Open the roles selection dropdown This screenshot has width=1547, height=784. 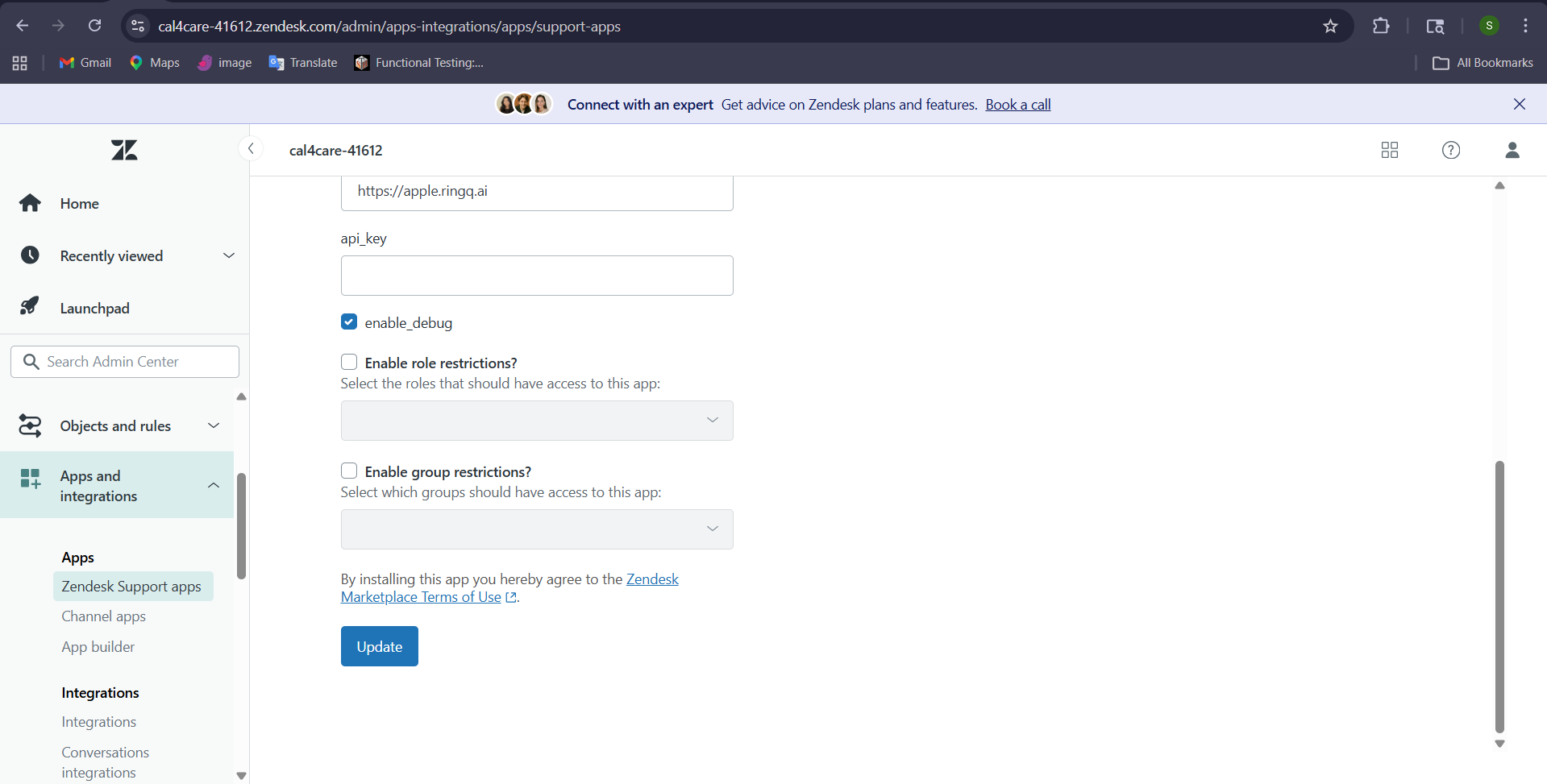pos(537,421)
